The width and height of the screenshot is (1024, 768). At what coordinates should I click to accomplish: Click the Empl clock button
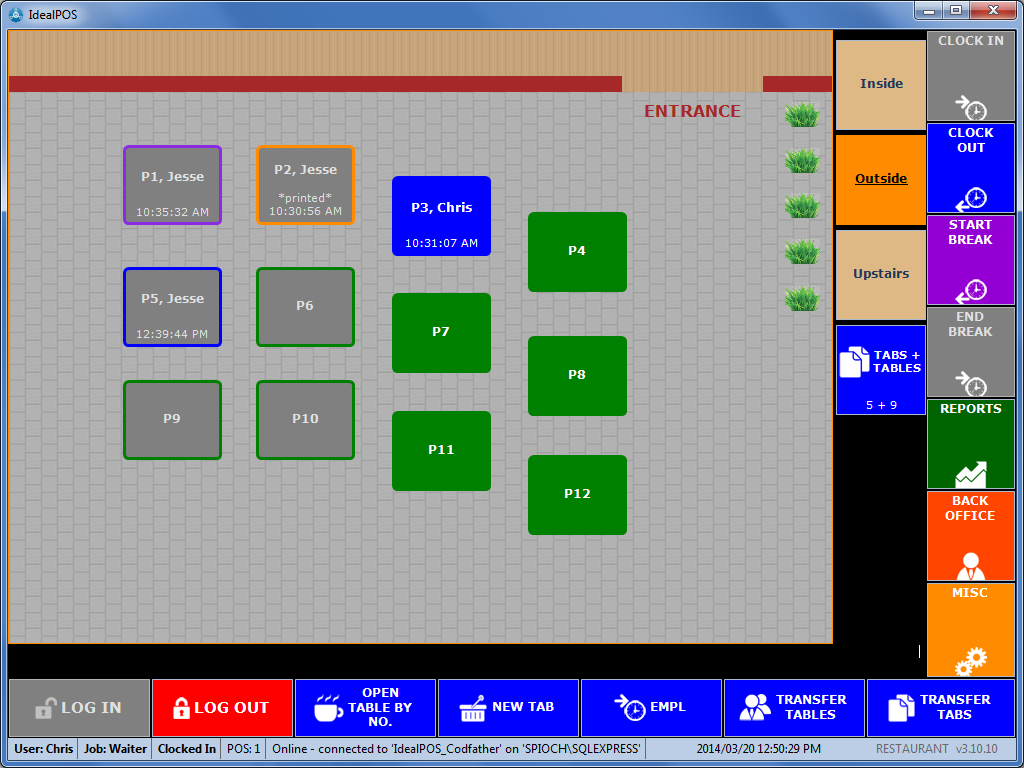(651, 708)
